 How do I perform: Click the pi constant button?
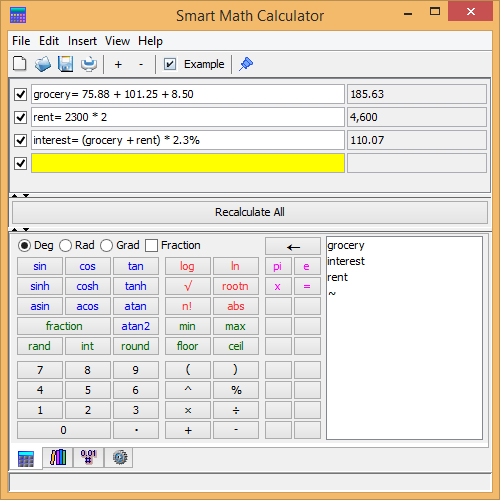click(278, 266)
